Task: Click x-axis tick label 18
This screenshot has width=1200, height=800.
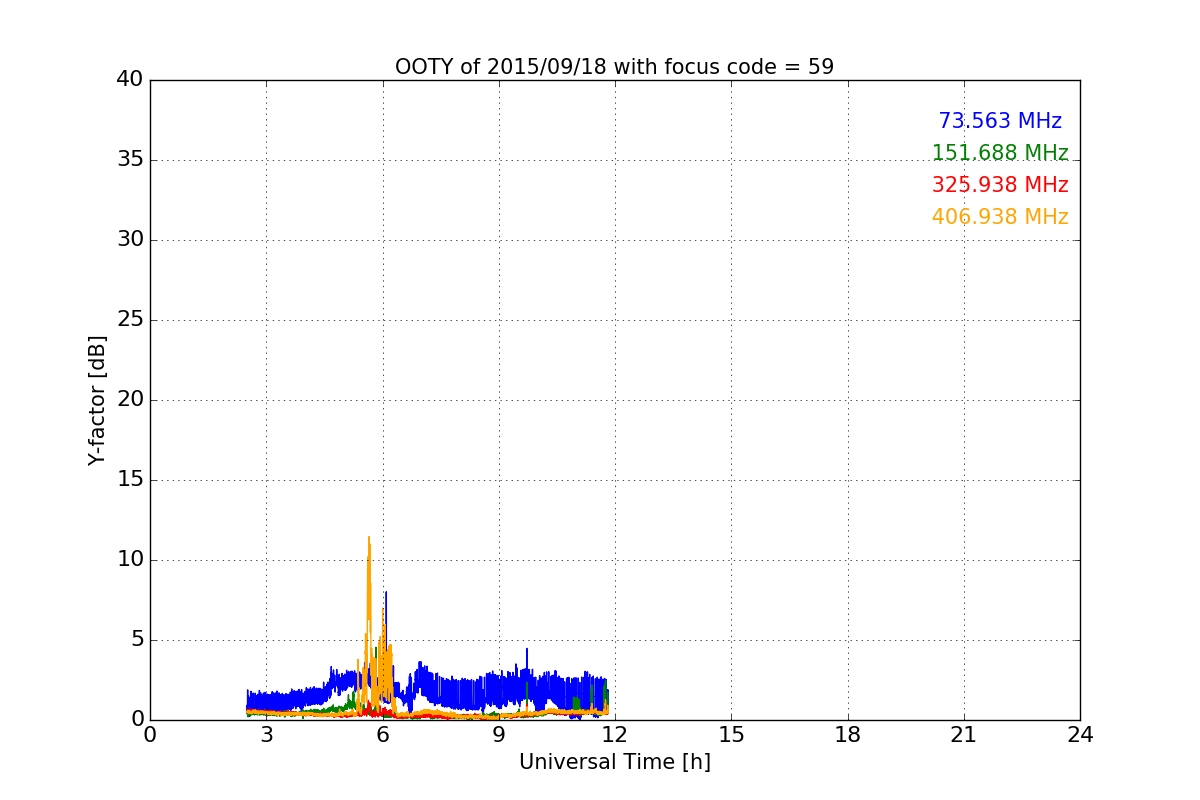Action: 848,735
